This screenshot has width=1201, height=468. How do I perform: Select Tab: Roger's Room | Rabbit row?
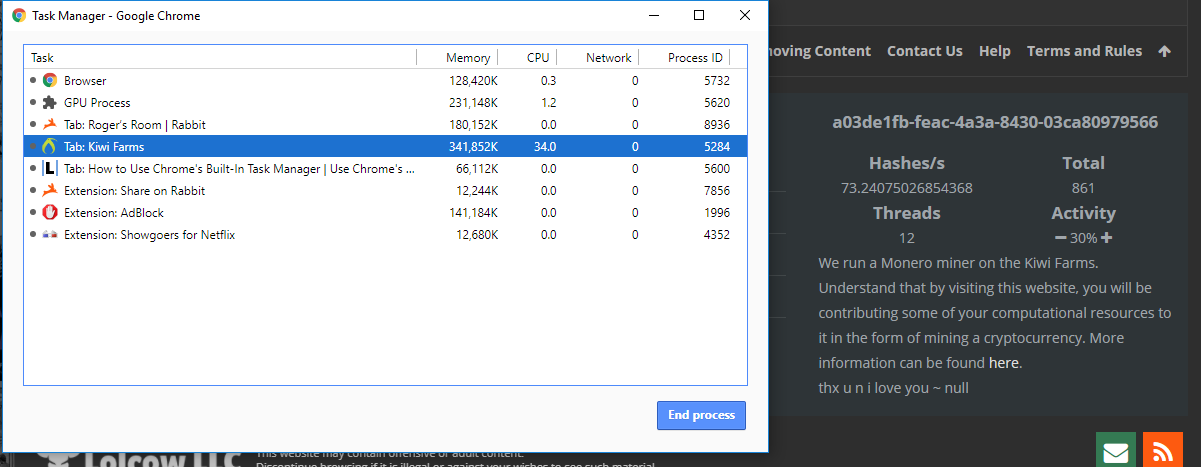385,125
